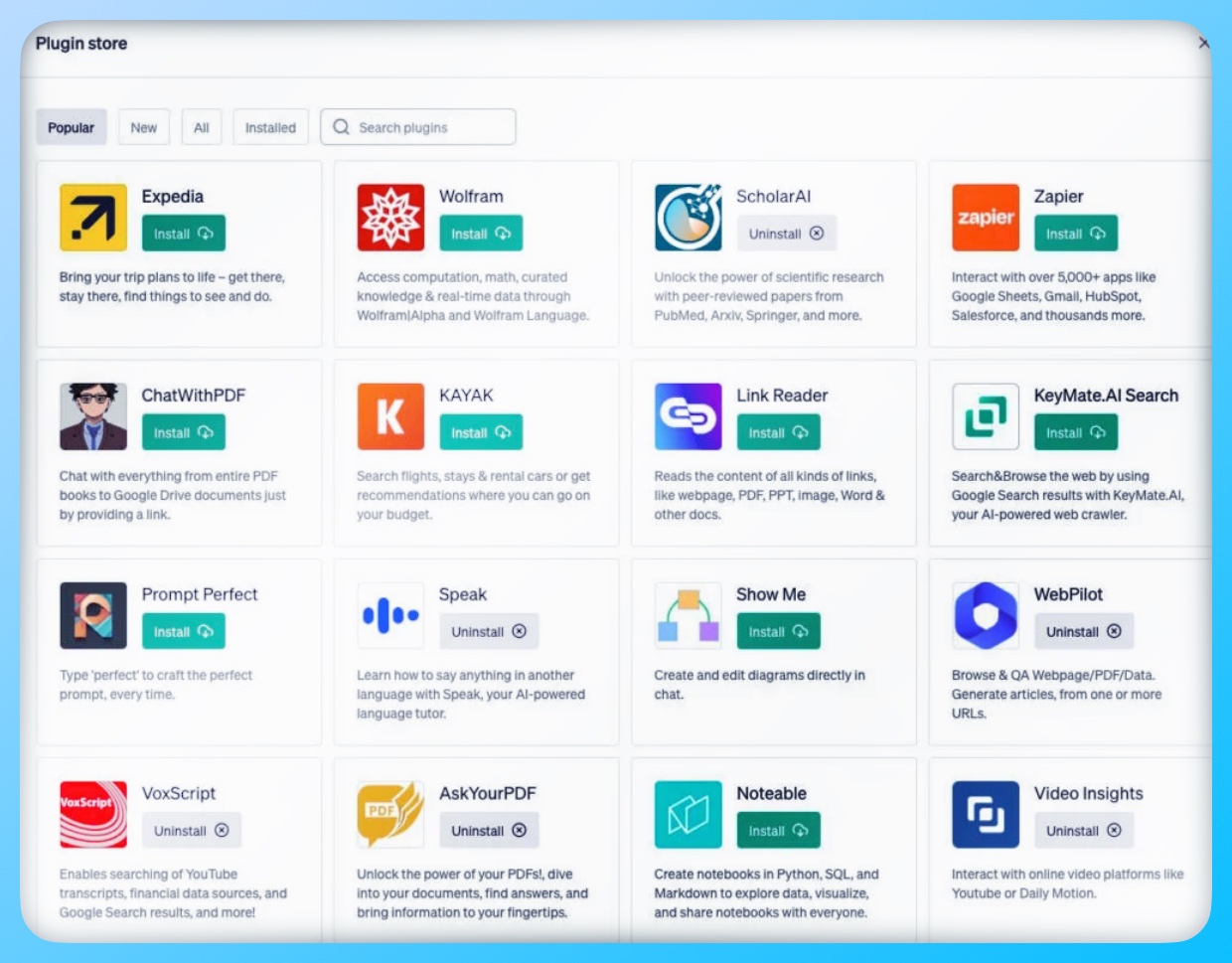Uninstall the Video Insights plugin
The height and width of the screenshot is (963, 1232).
tap(1084, 830)
